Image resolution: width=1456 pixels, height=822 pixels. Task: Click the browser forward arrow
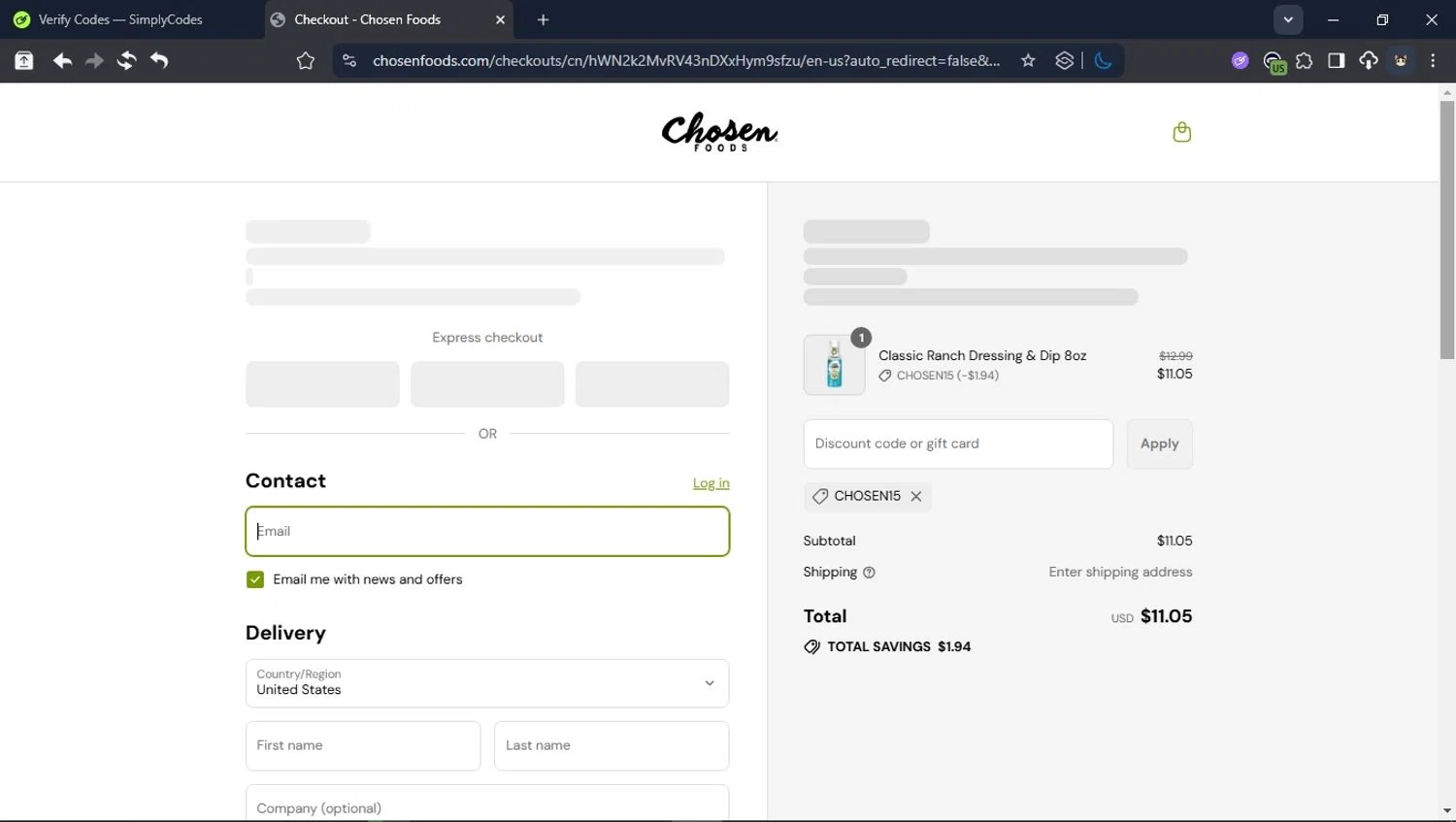[94, 60]
